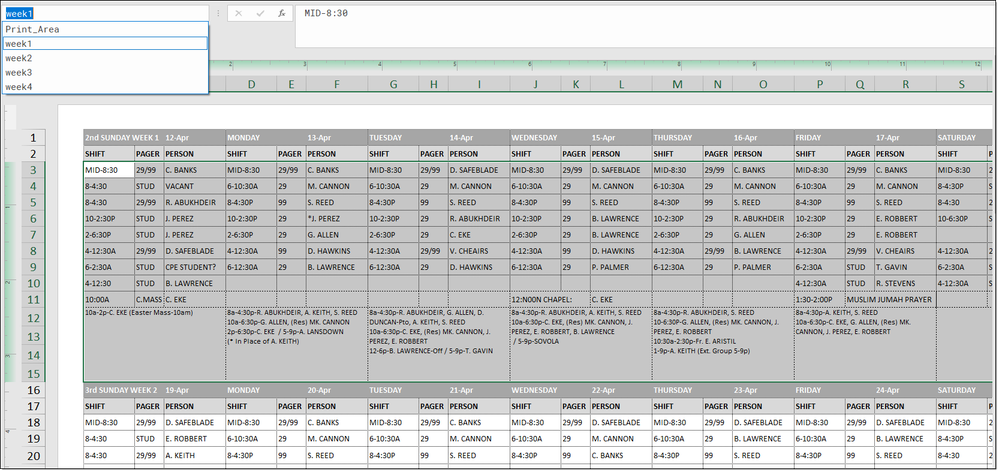999x472 pixels.
Task: Click the '1:30-2:00P' cell
Action: pos(820,299)
